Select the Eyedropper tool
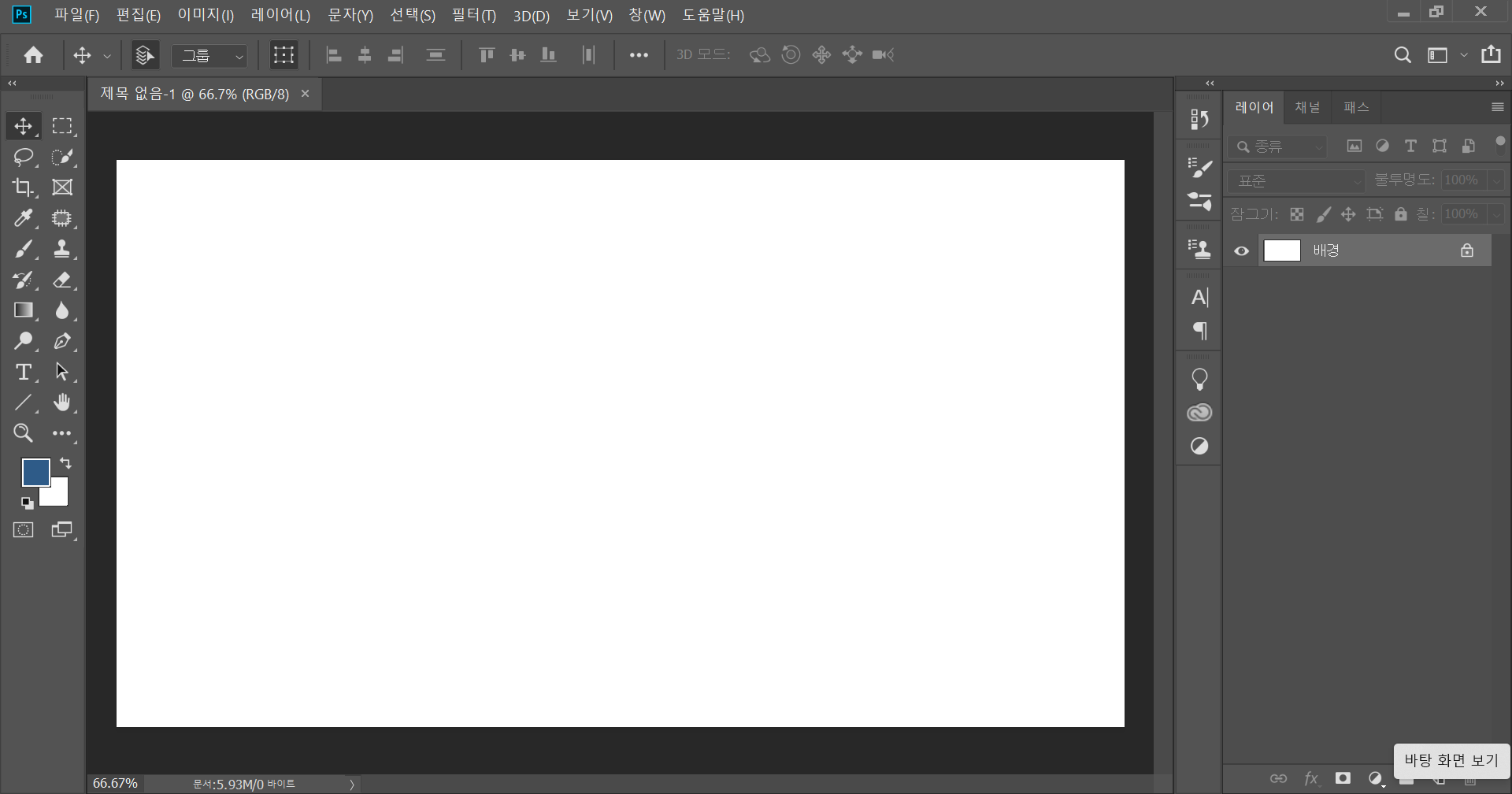 23,218
